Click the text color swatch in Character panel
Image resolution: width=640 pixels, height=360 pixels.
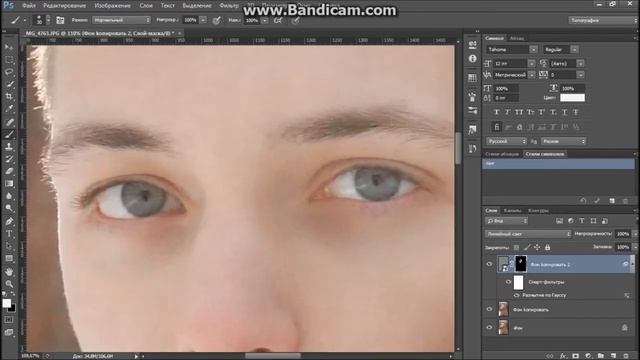pyautogui.click(x=572, y=98)
